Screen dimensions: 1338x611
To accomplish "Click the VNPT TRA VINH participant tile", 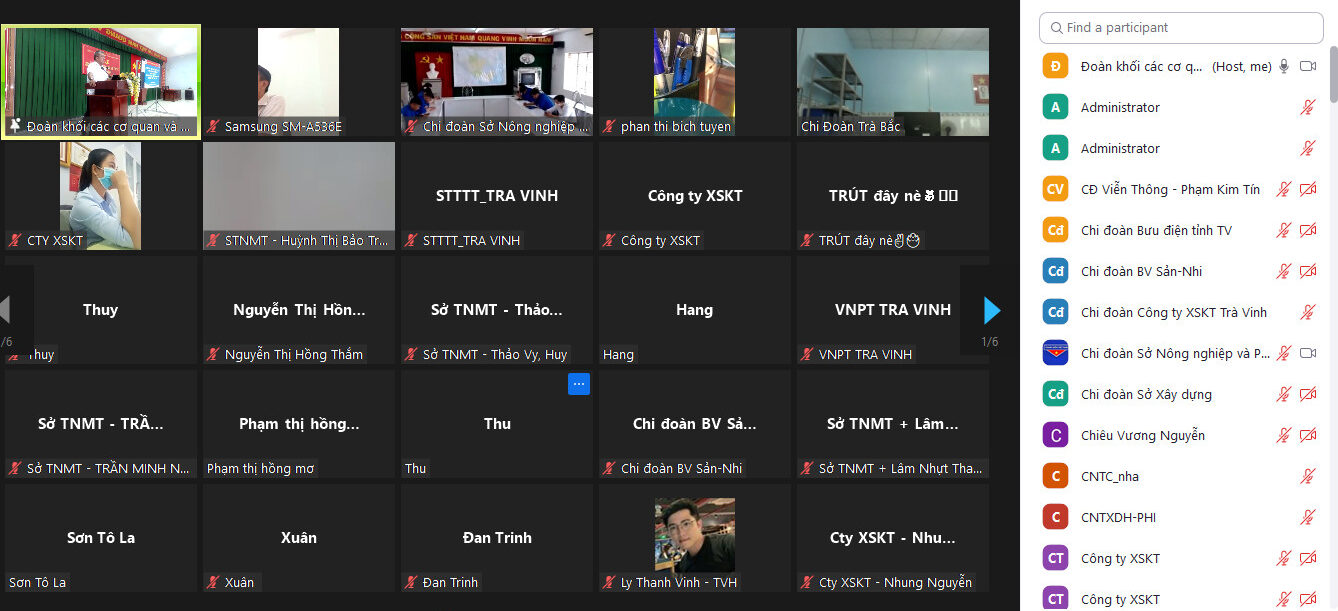I will [892, 310].
